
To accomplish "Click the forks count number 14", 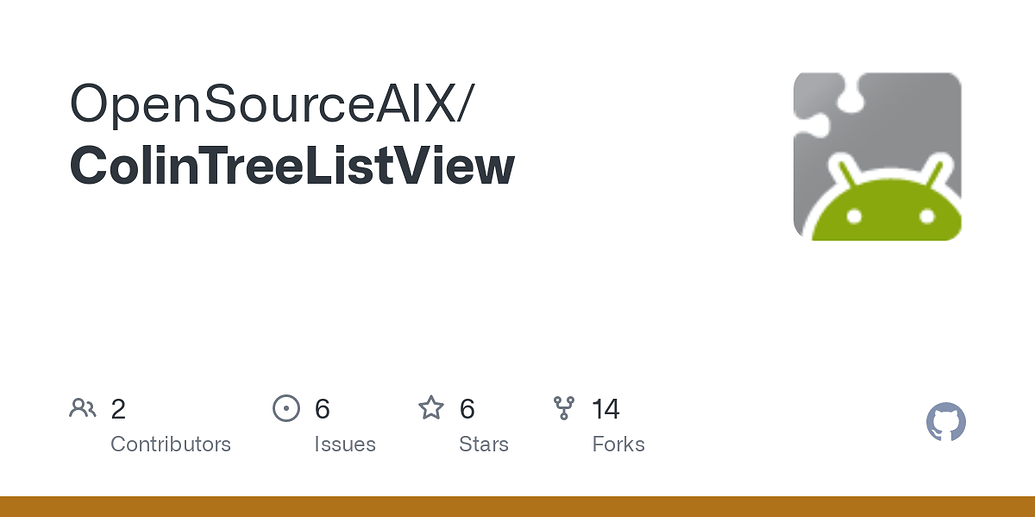I will (605, 409).
